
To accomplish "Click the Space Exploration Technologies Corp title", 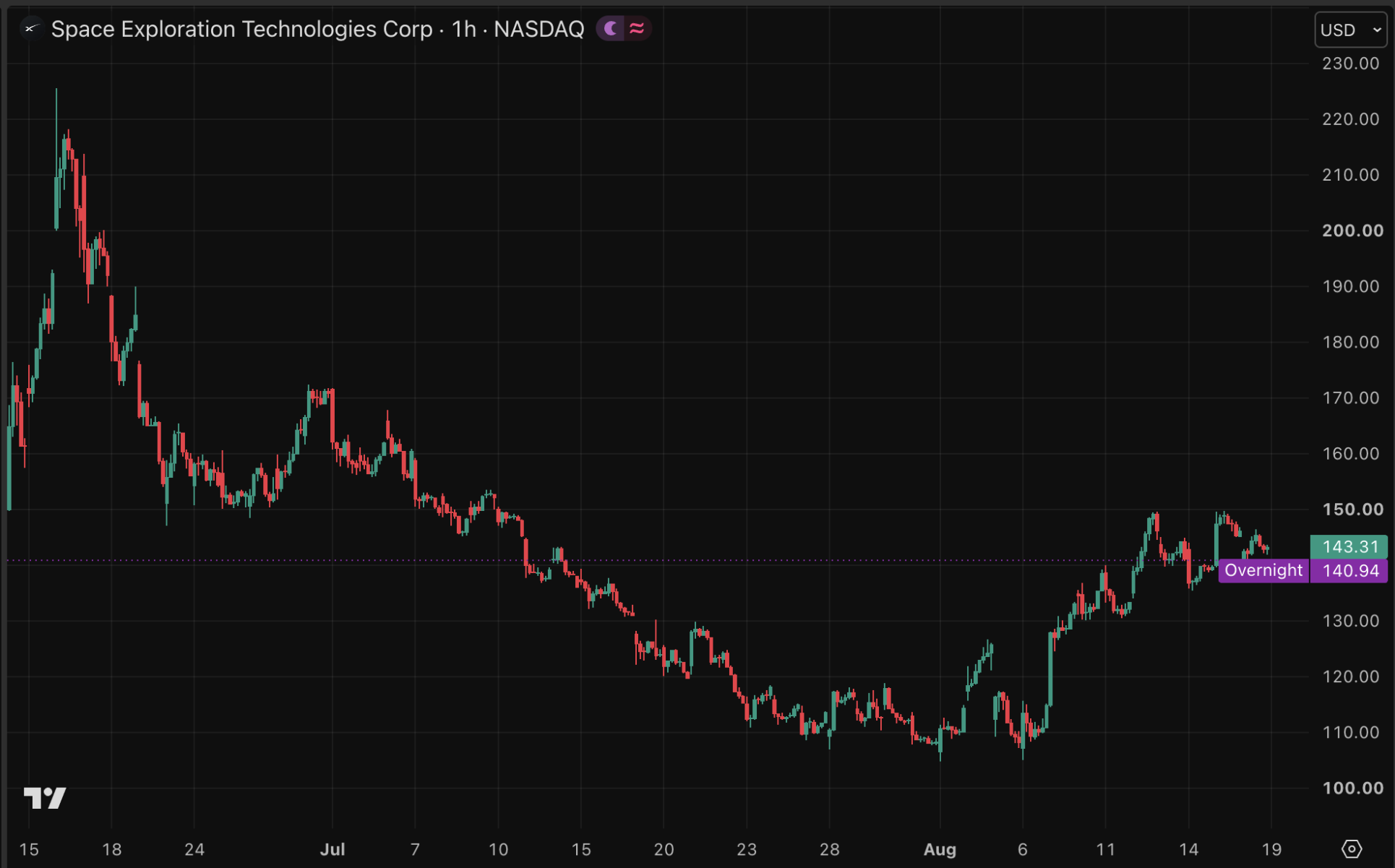I will tap(241, 29).
